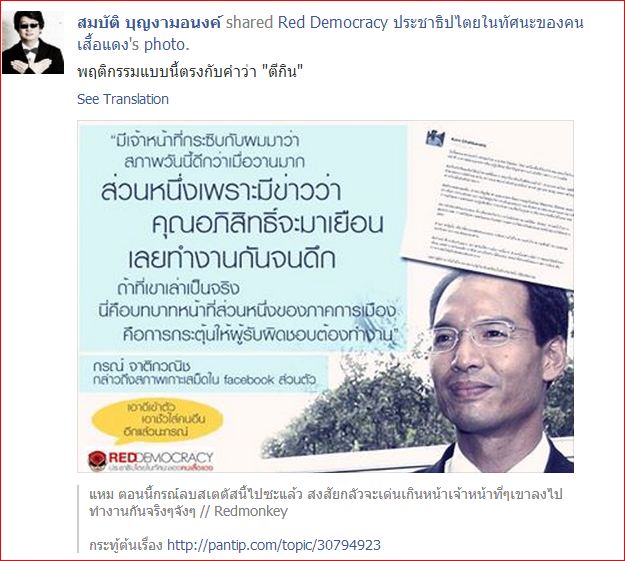The width and height of the screenshot is (625, 561).
Task: Click the post text mentioning "ตีกิน"
Action: [x=190, y=72]
